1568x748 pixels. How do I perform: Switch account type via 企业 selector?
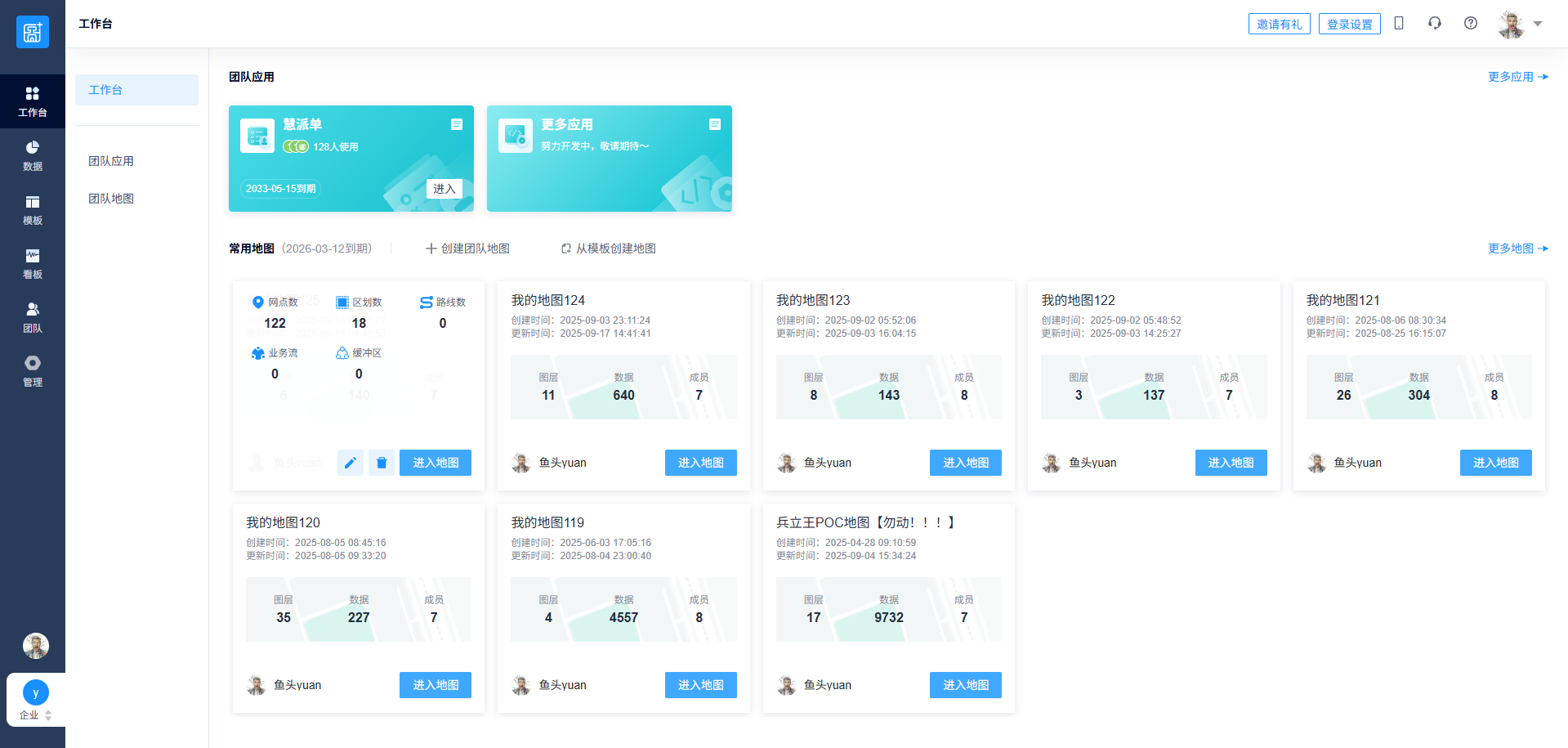point(35,714)
